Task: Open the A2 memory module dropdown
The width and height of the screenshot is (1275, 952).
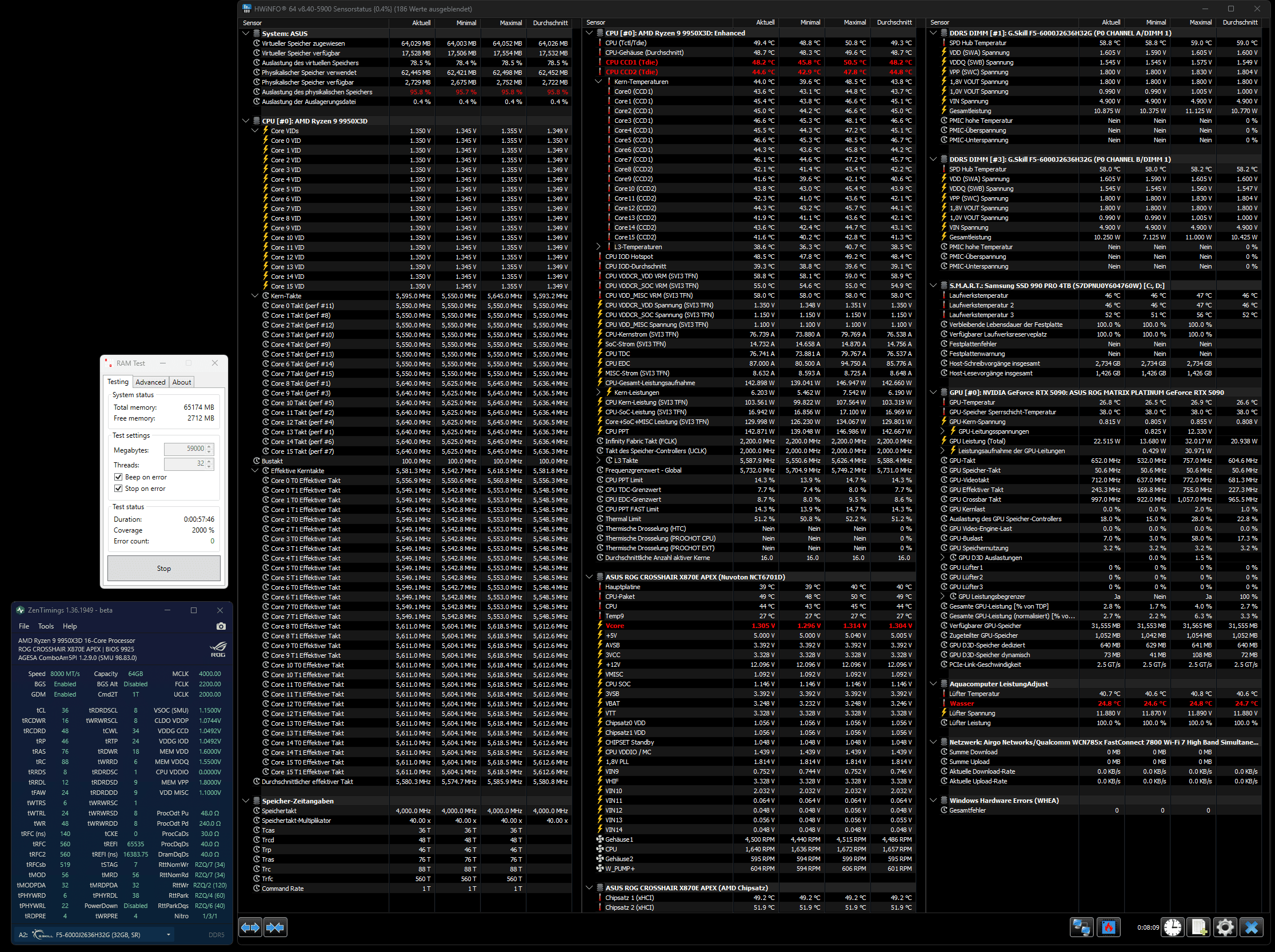Action: tap(169, 935)
